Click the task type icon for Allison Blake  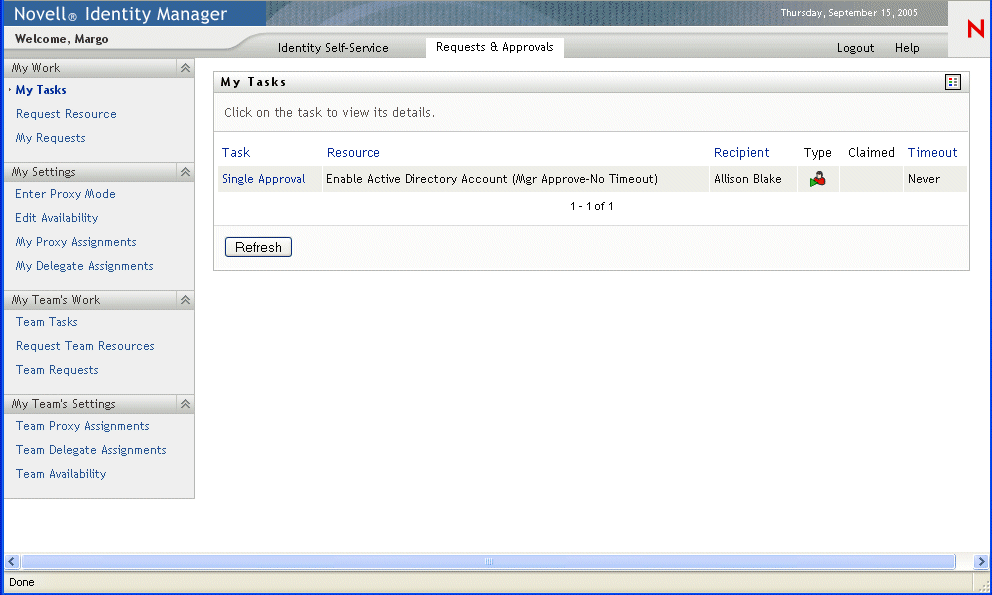[x=817, y=179]
